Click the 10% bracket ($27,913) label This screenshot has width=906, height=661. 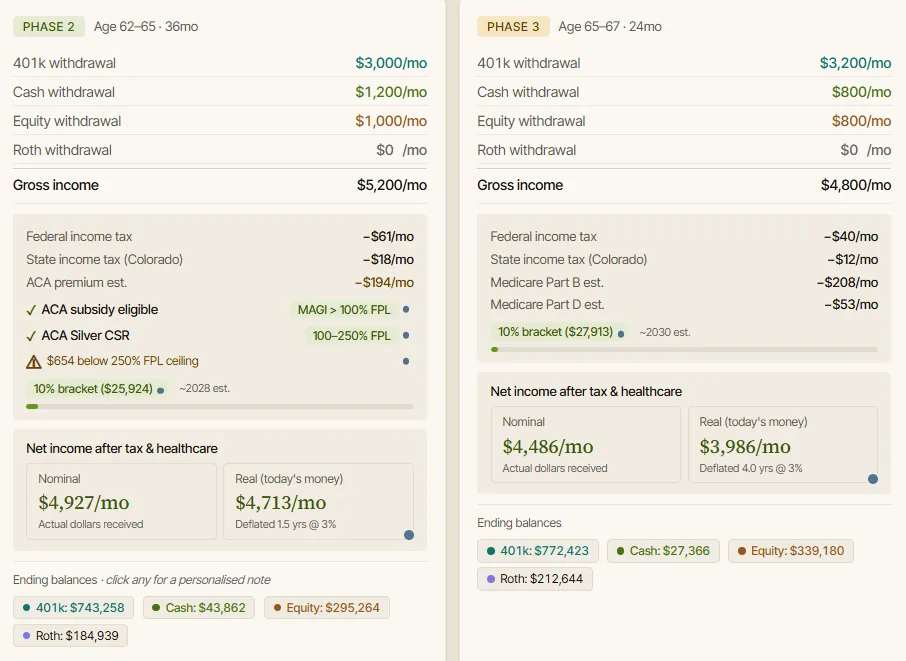tap(555, 332)
